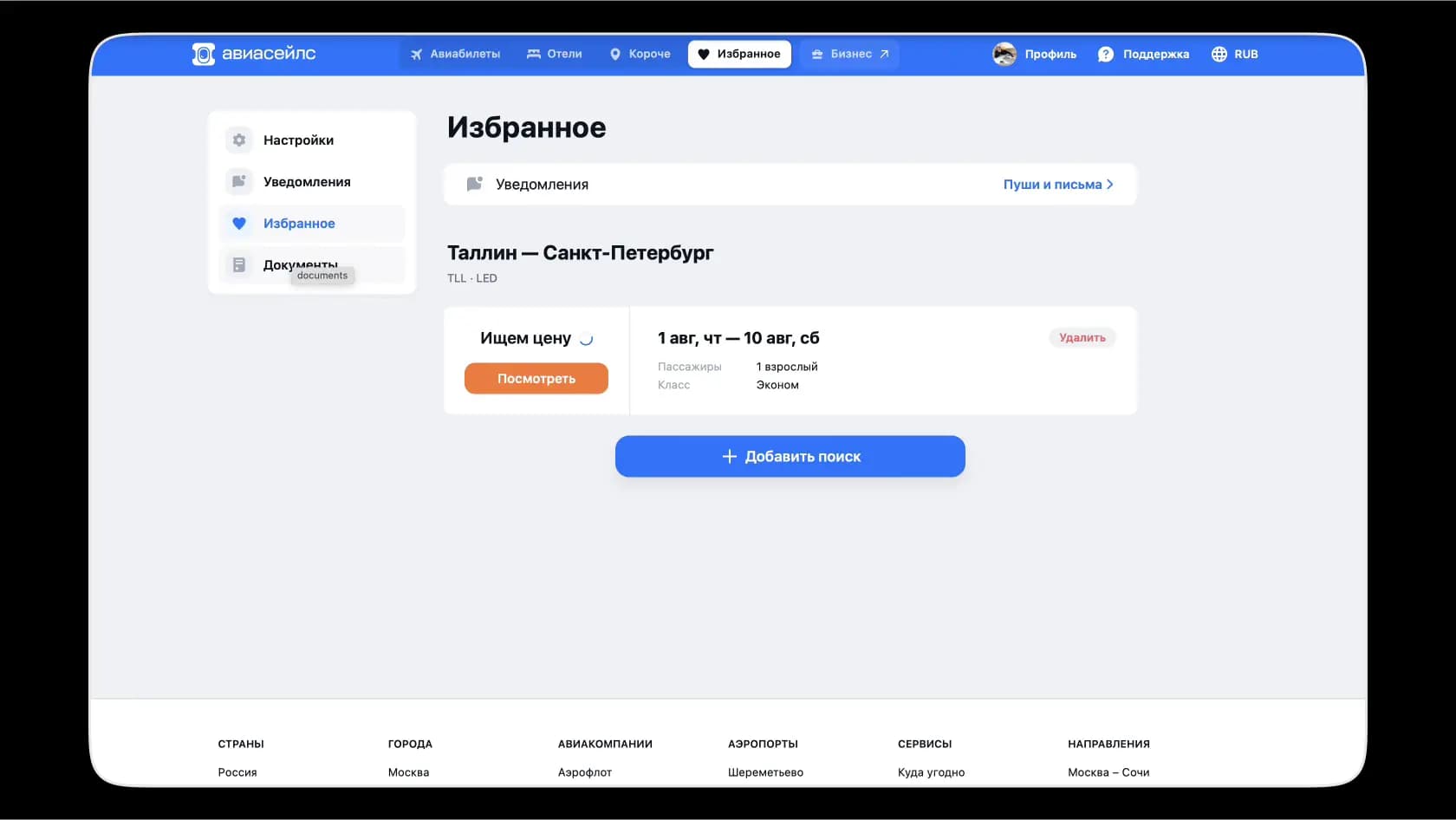
Task: Click the settings gear icon in sidebar
Action: [x=239, y=140]
